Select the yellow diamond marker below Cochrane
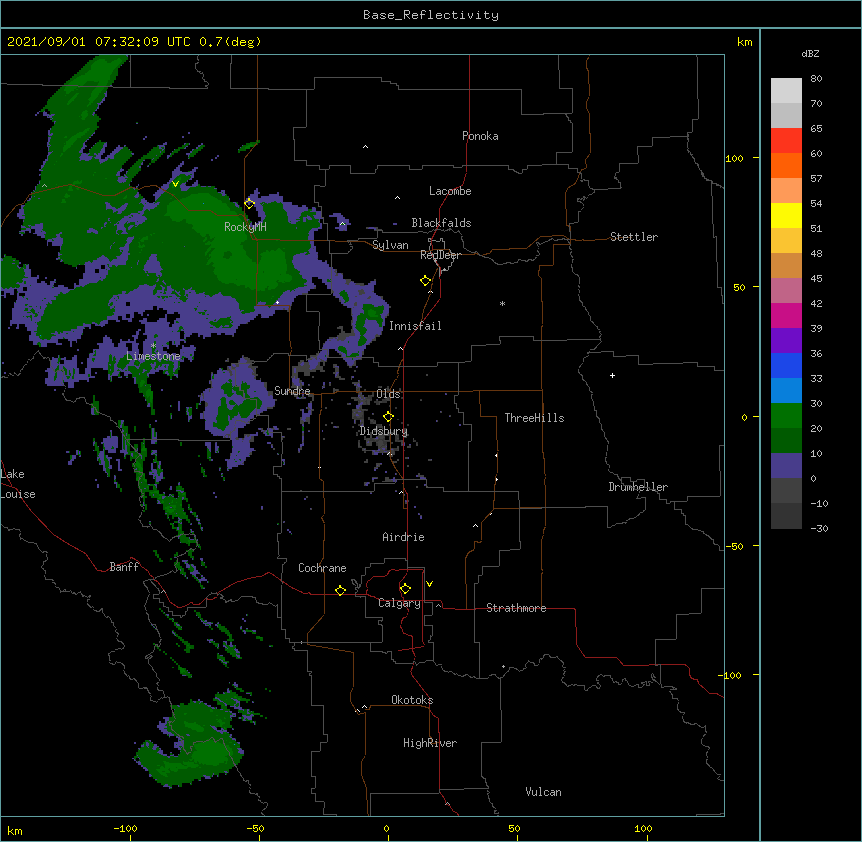 341,590
